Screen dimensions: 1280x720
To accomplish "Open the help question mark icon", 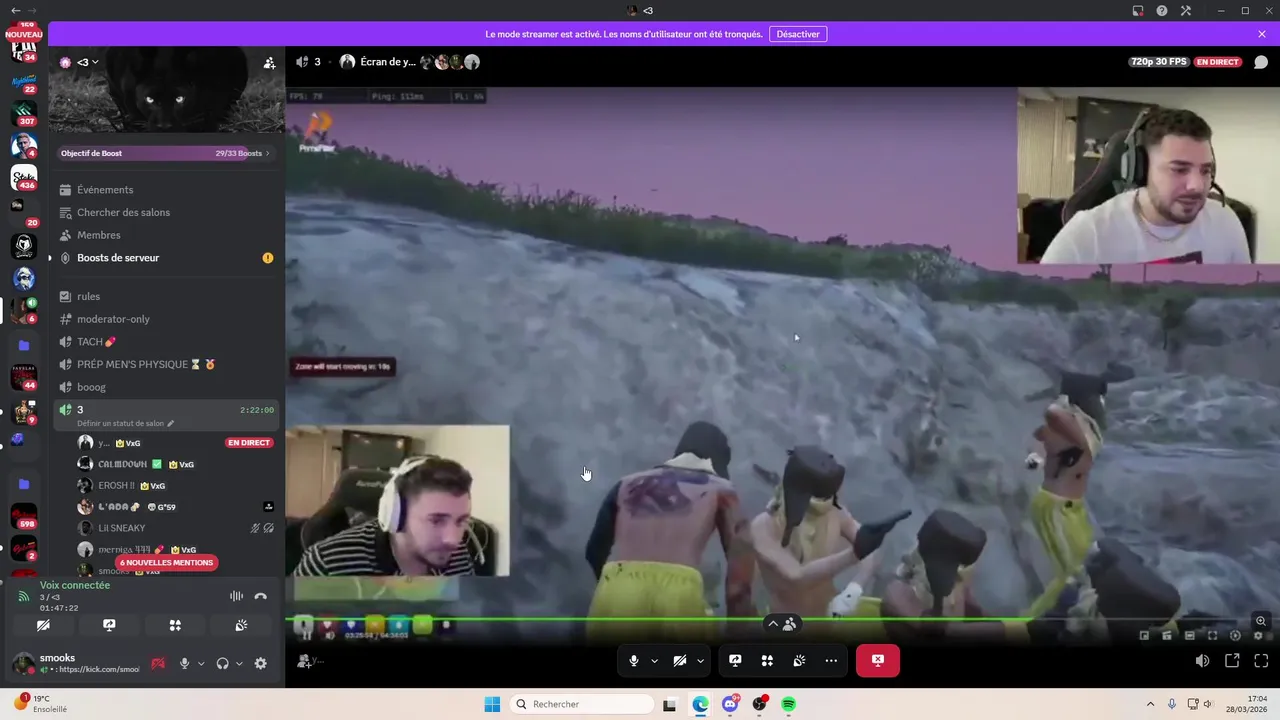I will (x=1162, y=11).
